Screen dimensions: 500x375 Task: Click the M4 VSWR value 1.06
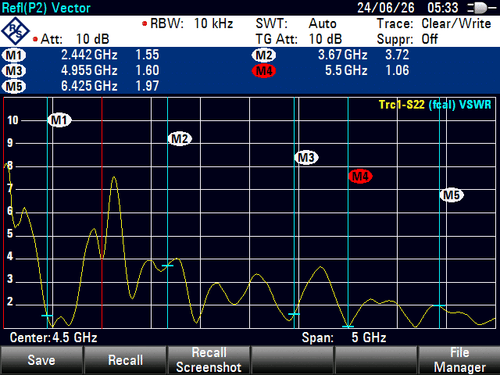pos(397,71)
